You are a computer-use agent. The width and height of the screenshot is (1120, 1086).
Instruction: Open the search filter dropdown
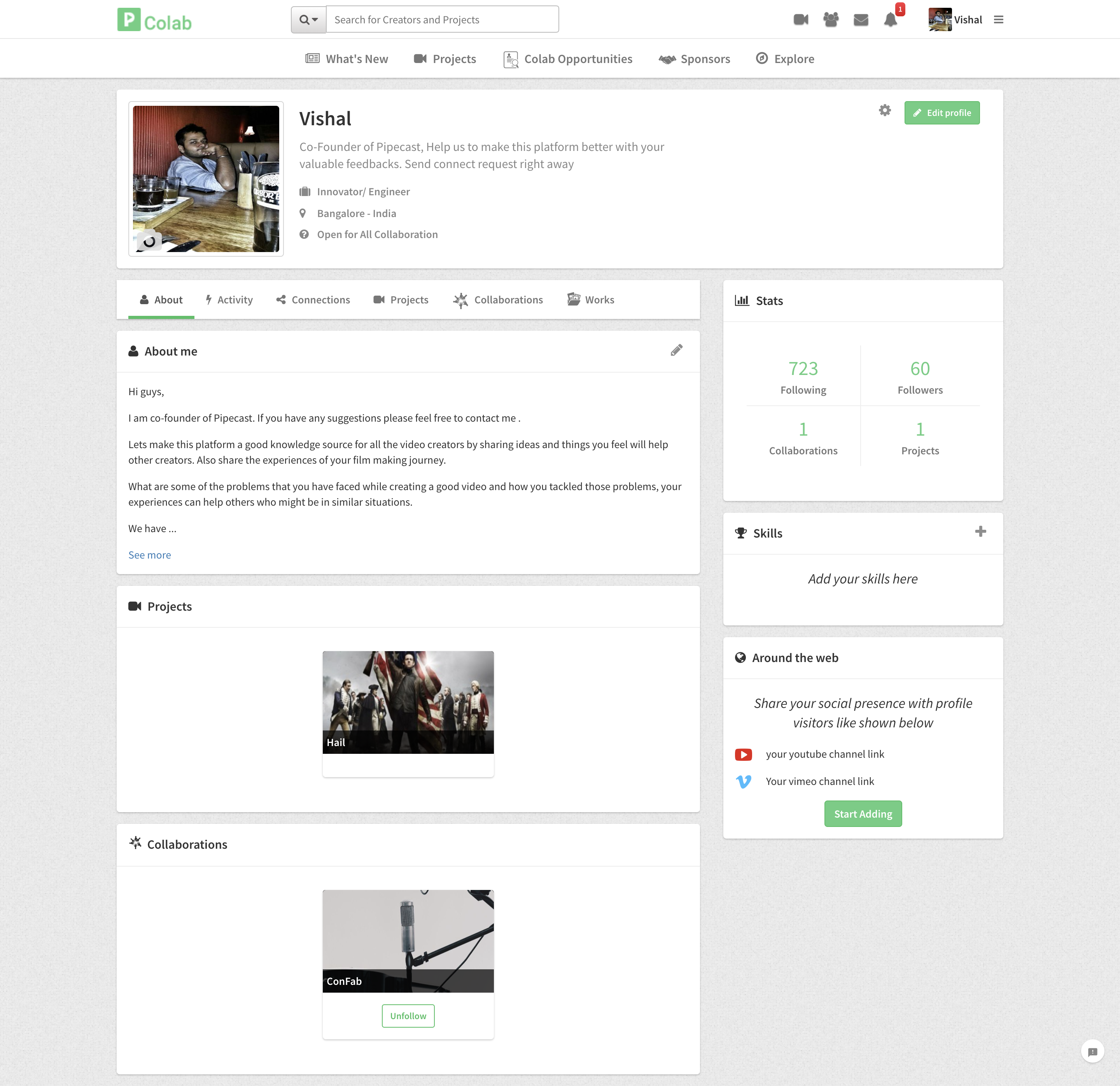click(308, 19)
